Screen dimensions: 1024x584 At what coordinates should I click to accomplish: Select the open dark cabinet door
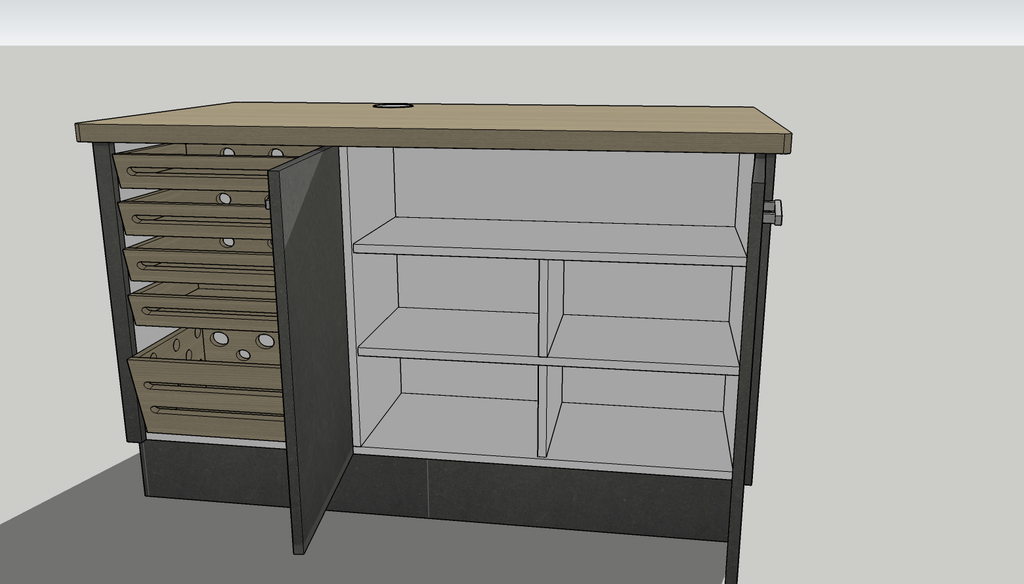[312, 349]
